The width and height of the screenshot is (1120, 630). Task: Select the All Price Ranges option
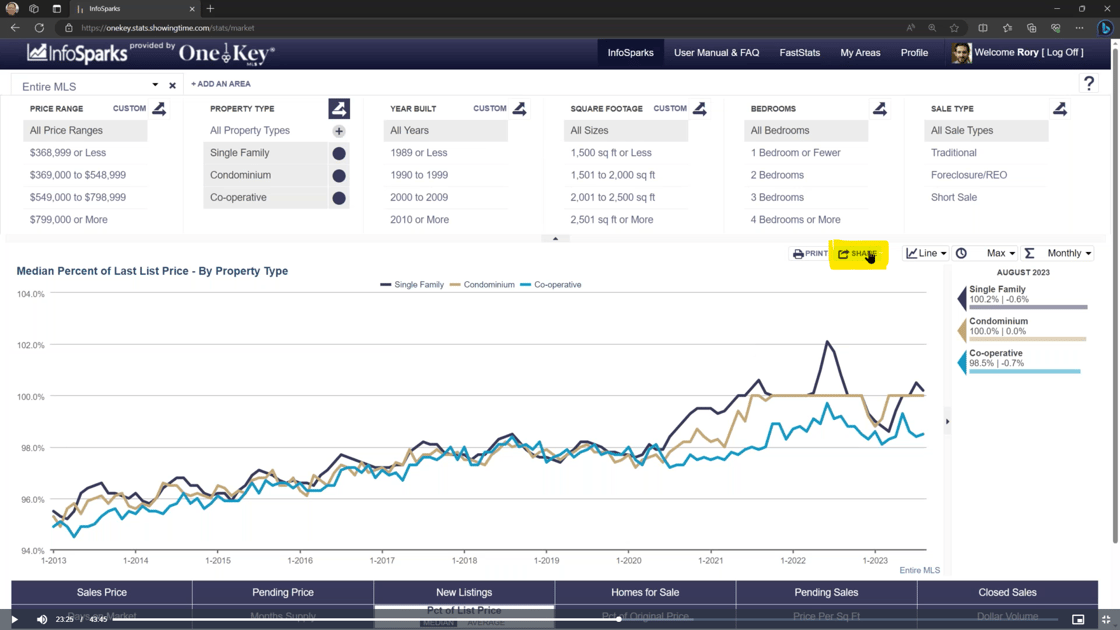tap(85, 131)
